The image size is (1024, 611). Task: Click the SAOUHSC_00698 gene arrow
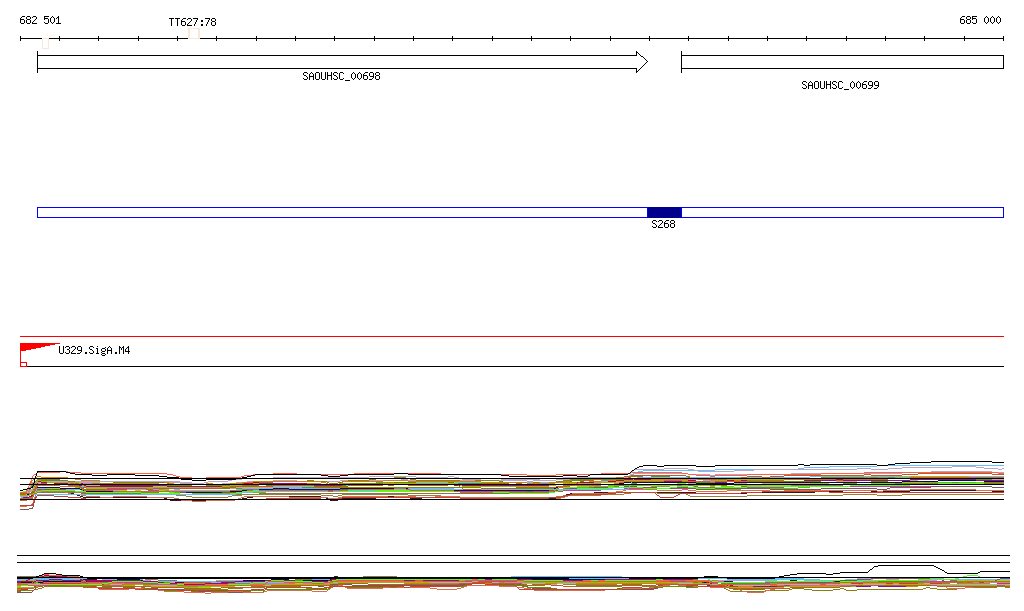tap(340, 62)
